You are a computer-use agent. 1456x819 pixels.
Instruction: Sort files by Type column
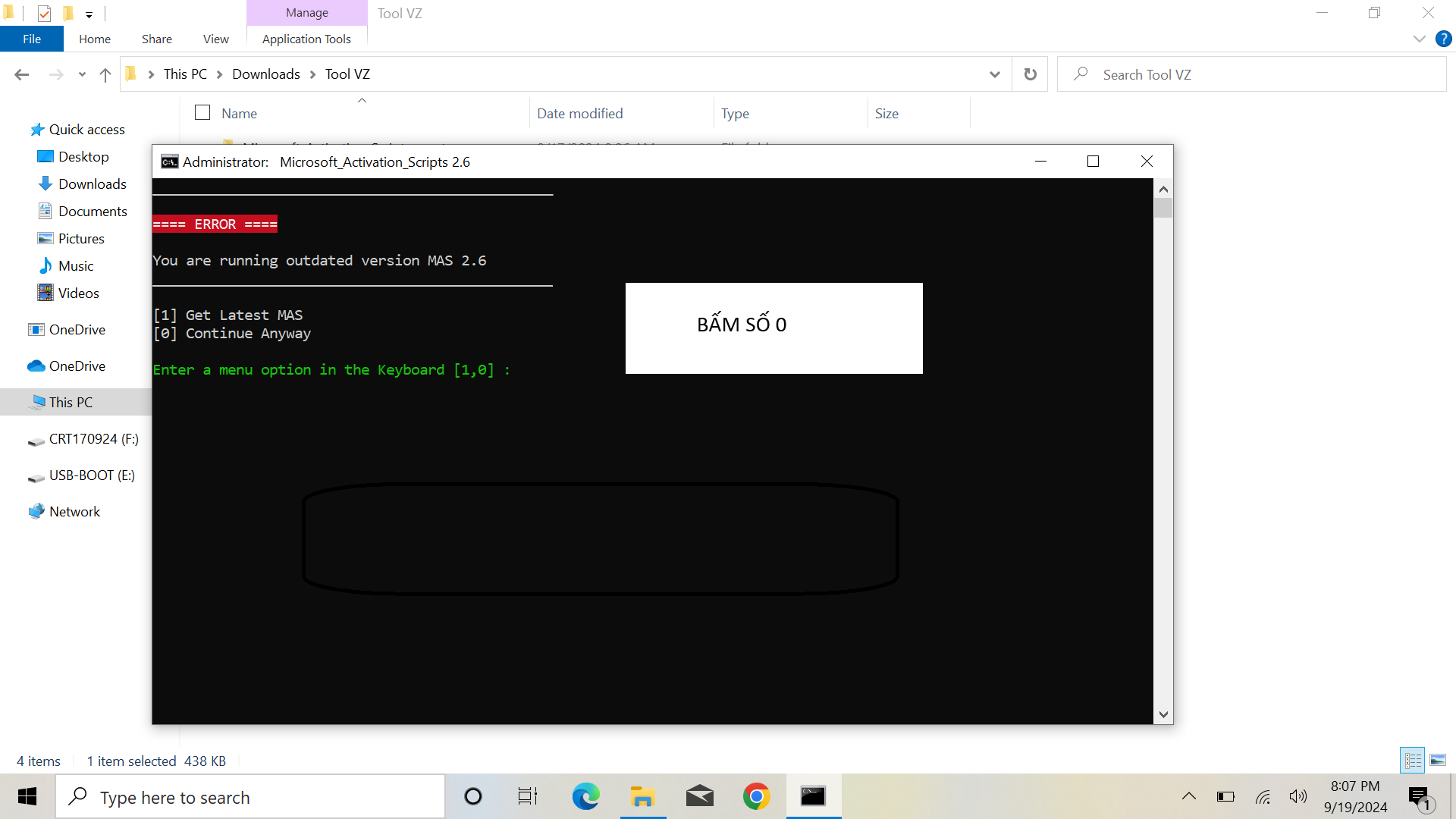pyautogui.click(x=735, y=113)
